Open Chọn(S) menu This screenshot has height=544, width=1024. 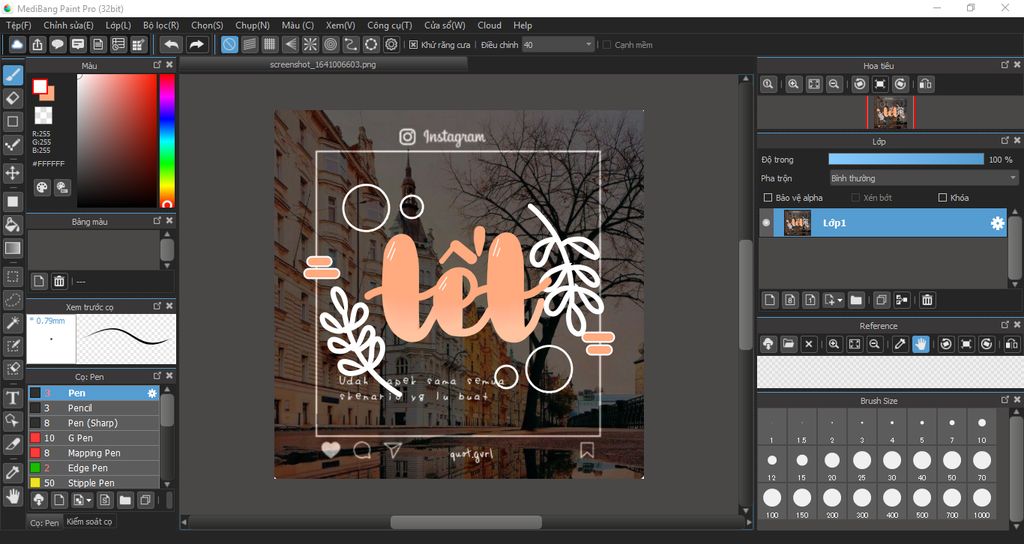pyautogui.click(x=207, y=25)
